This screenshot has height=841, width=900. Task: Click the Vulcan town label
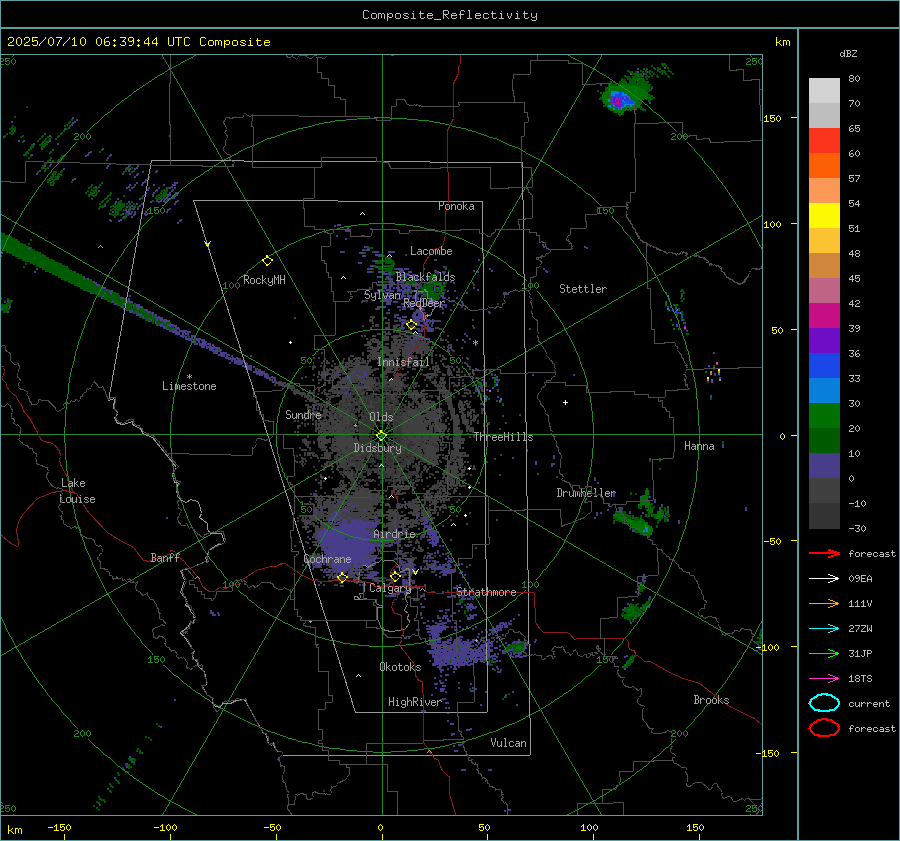pyautogui.click(x=509, y=743)
